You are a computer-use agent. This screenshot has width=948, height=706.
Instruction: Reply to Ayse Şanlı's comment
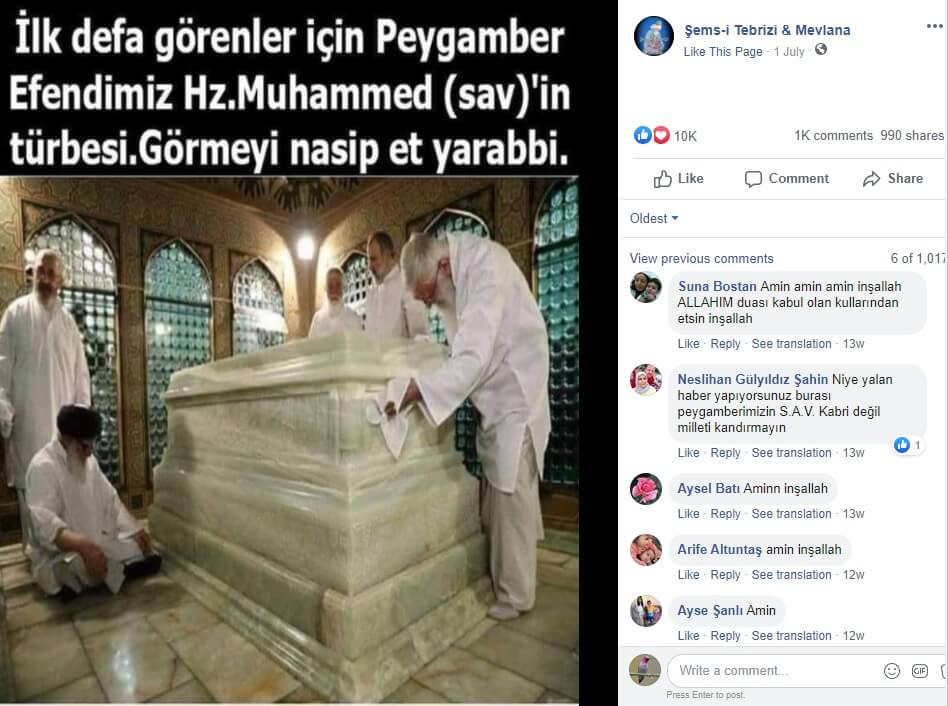[725, 636]
